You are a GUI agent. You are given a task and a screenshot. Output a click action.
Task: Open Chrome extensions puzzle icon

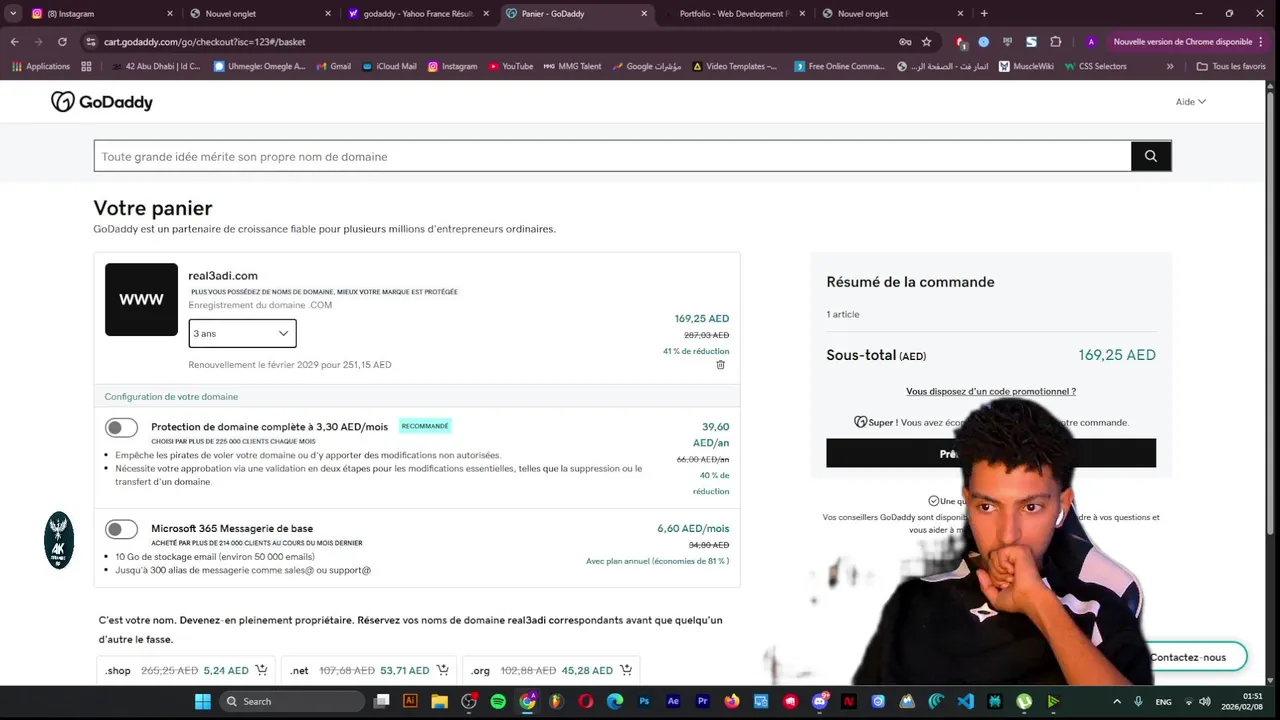click(1056, 42)
